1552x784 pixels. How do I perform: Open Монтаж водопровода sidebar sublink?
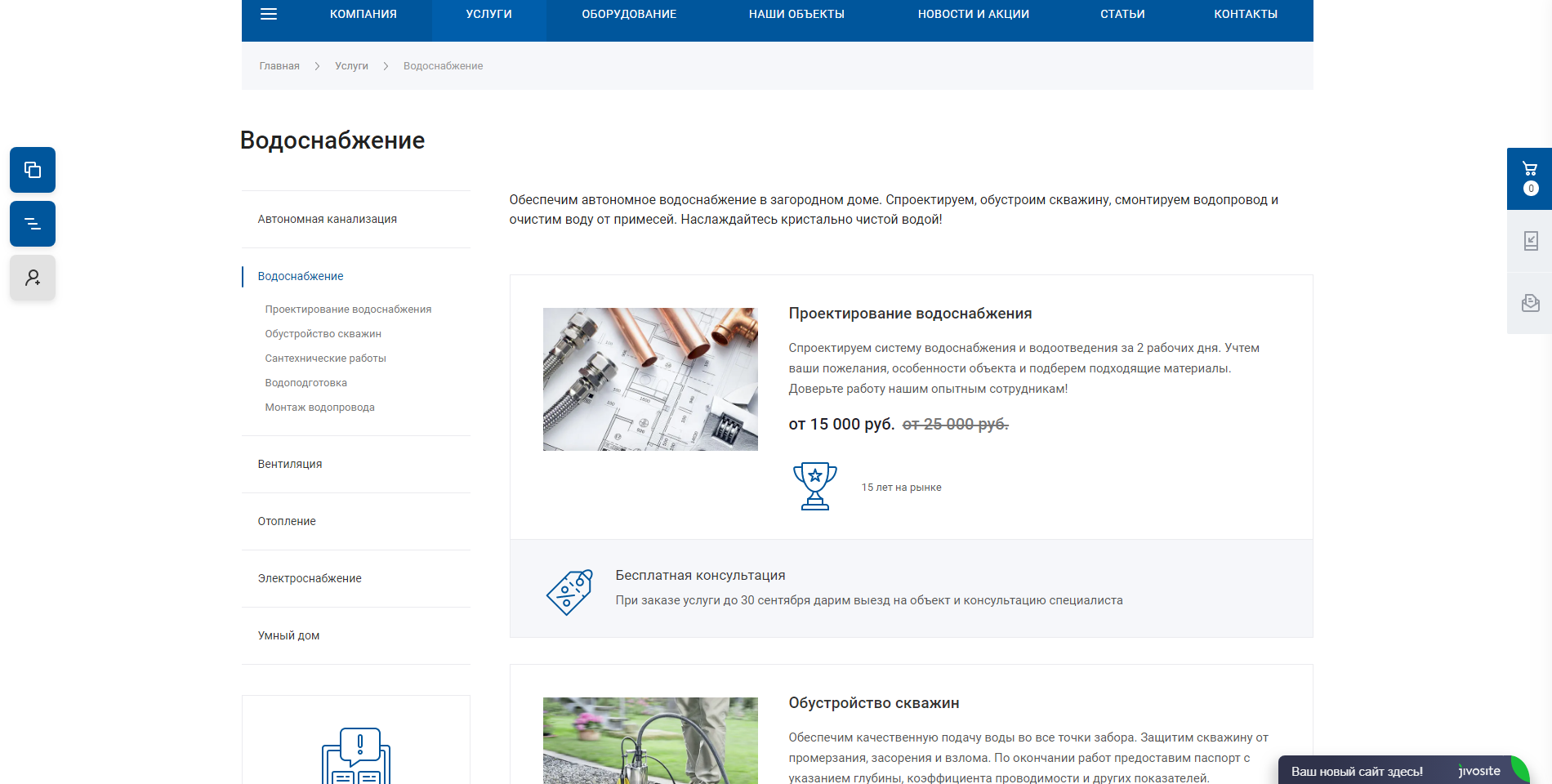pos(319,408)
